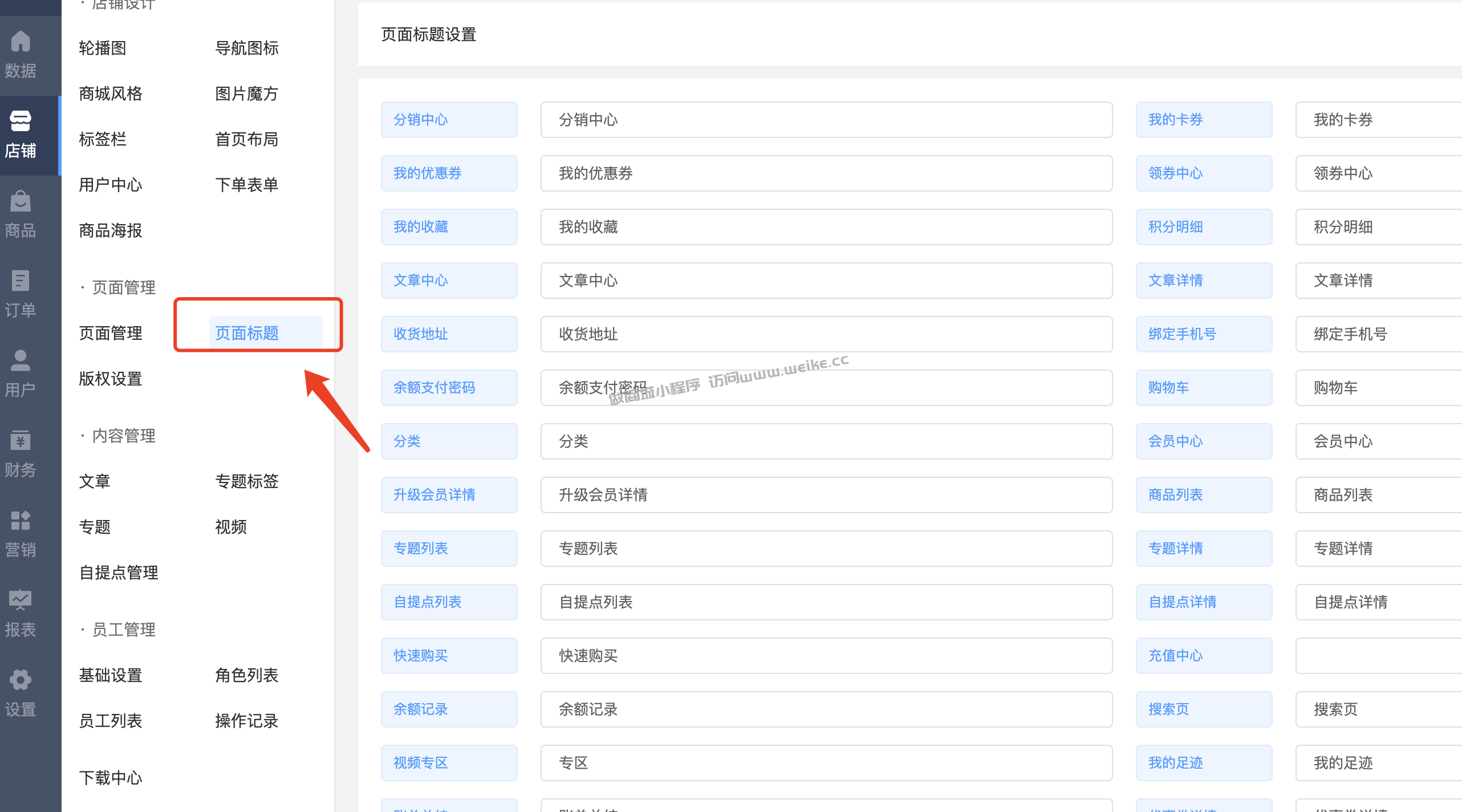Open 报表 in the sidebar

[x=21, y=614]
